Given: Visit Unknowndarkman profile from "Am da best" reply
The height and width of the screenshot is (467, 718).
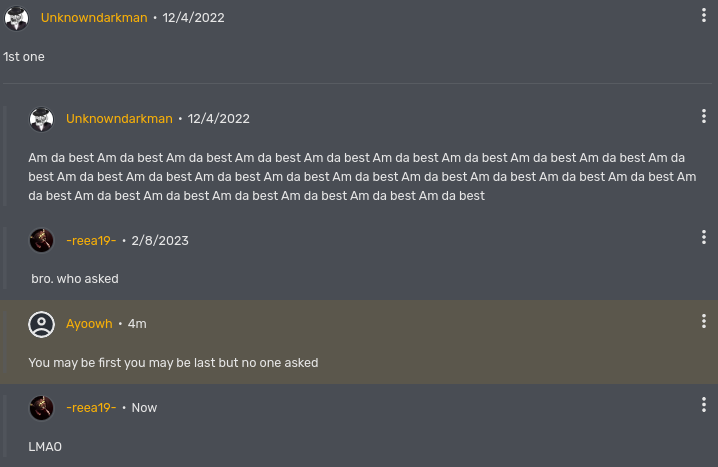Looking at the screenshot, I should click(119, 119).
